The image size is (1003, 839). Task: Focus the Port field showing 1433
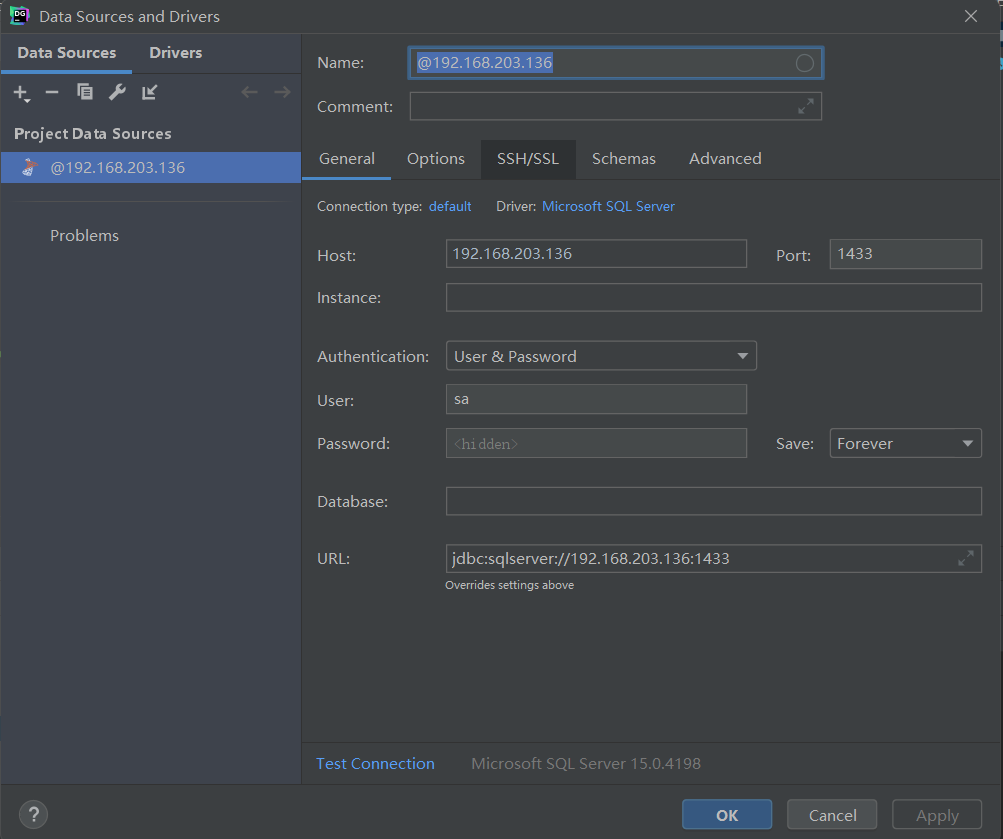point(905,254)
